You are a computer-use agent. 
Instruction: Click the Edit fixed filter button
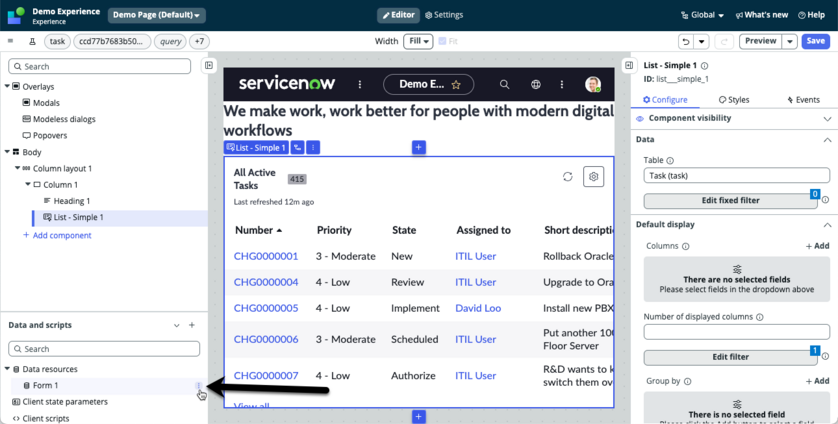(730, 201)
